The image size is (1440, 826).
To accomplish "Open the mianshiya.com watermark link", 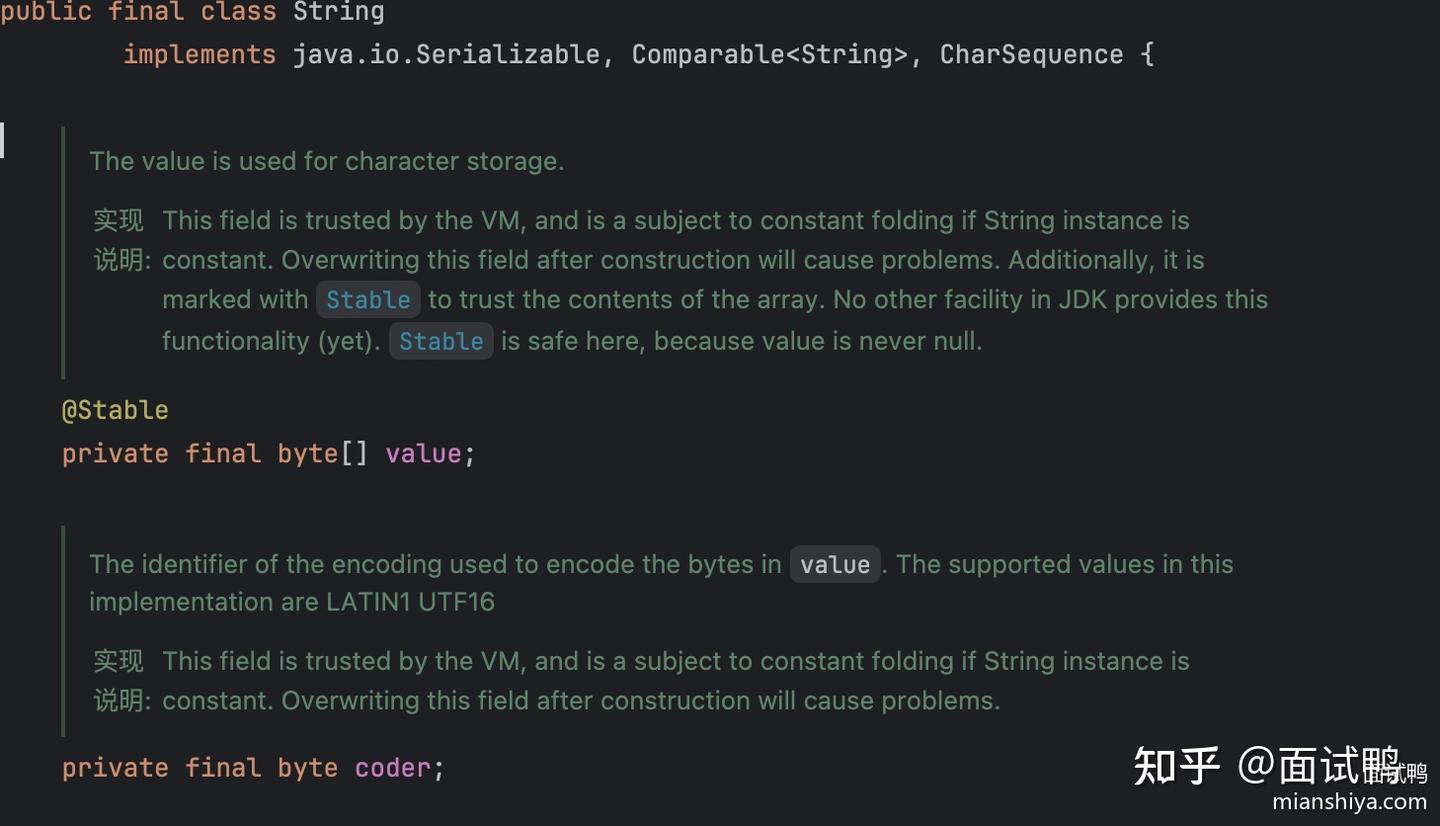I will [1349, 801].
